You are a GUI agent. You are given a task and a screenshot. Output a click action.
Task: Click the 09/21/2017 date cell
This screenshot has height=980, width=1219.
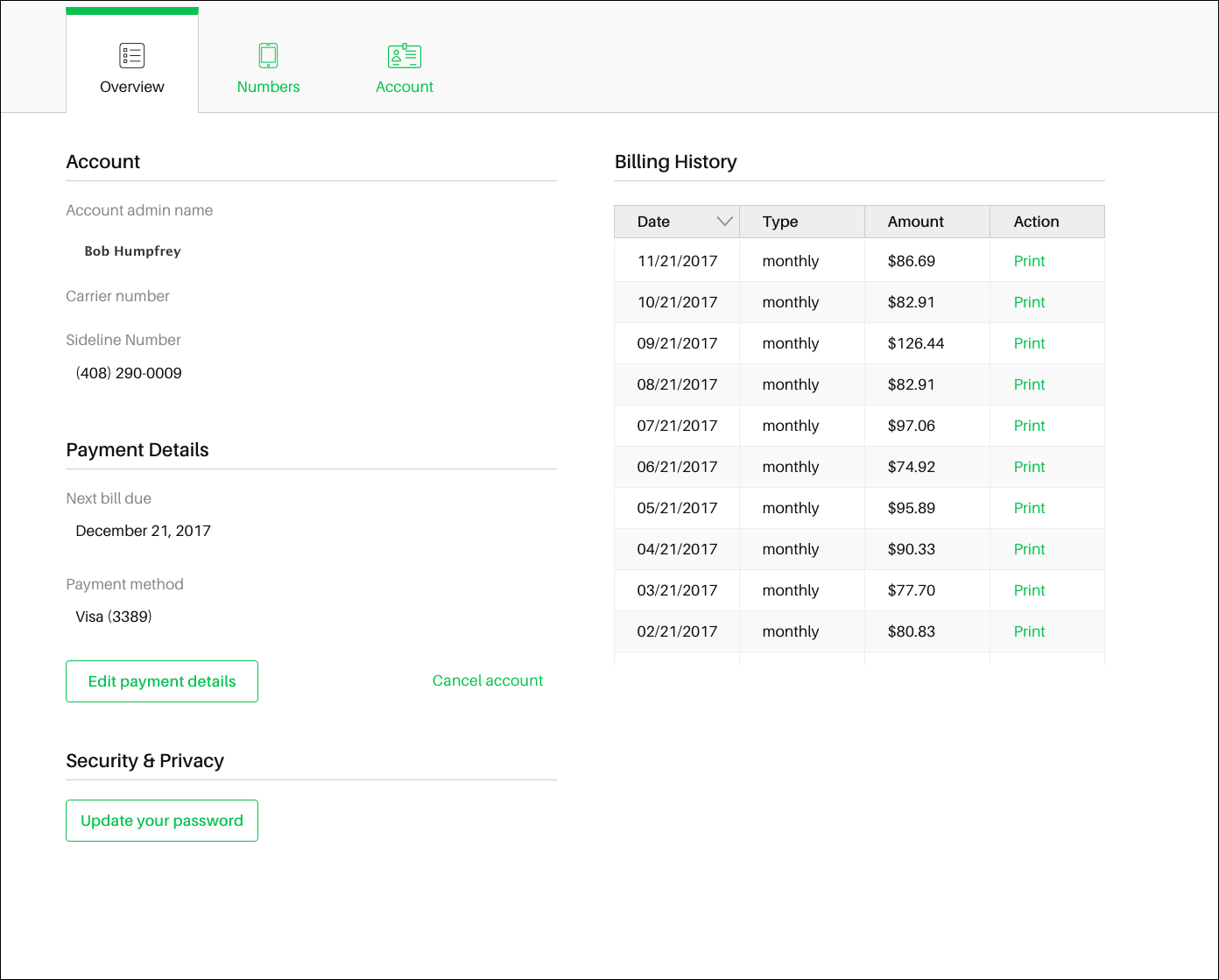pos(677,343)
